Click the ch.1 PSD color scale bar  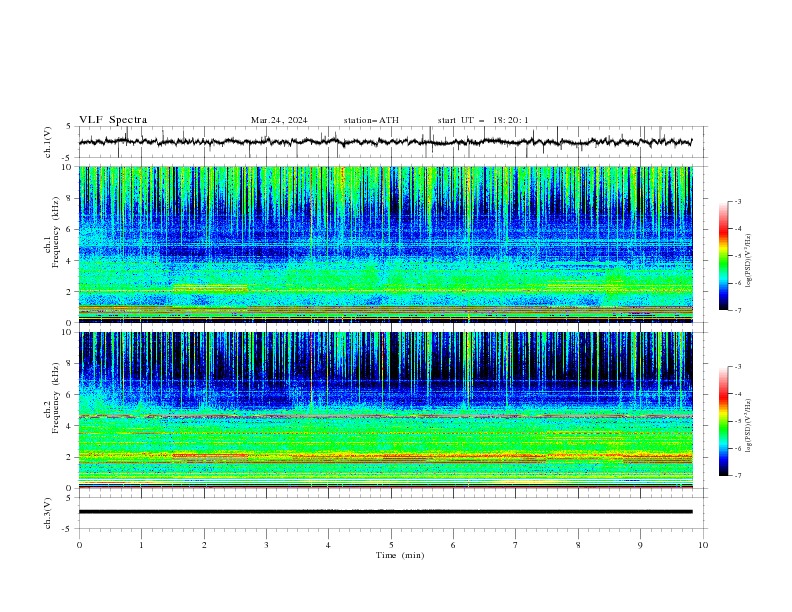(x=723, y=256)
